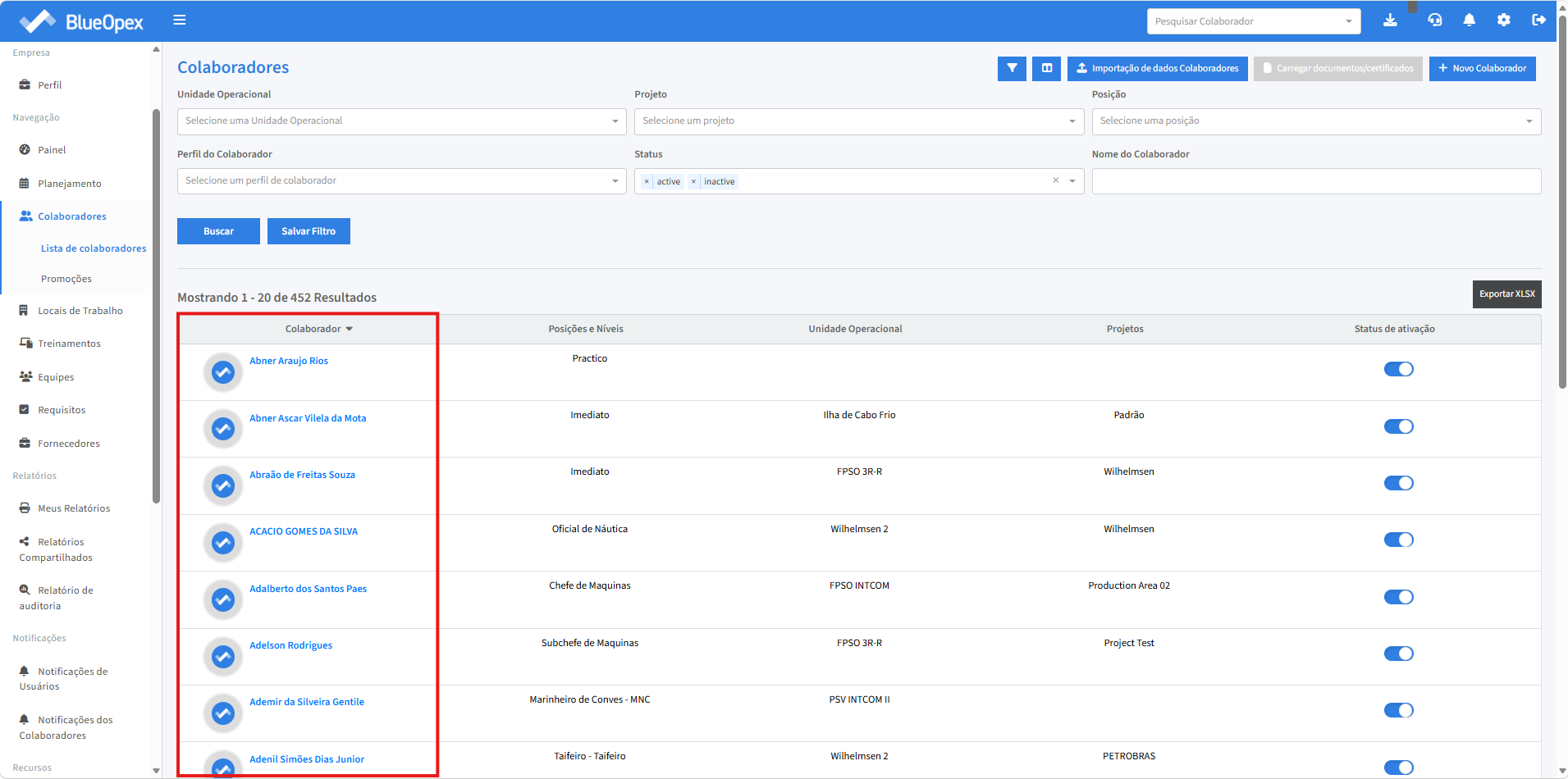Click the logout icon
This screenshot has width=1568, height=779.
(1539, 20)
